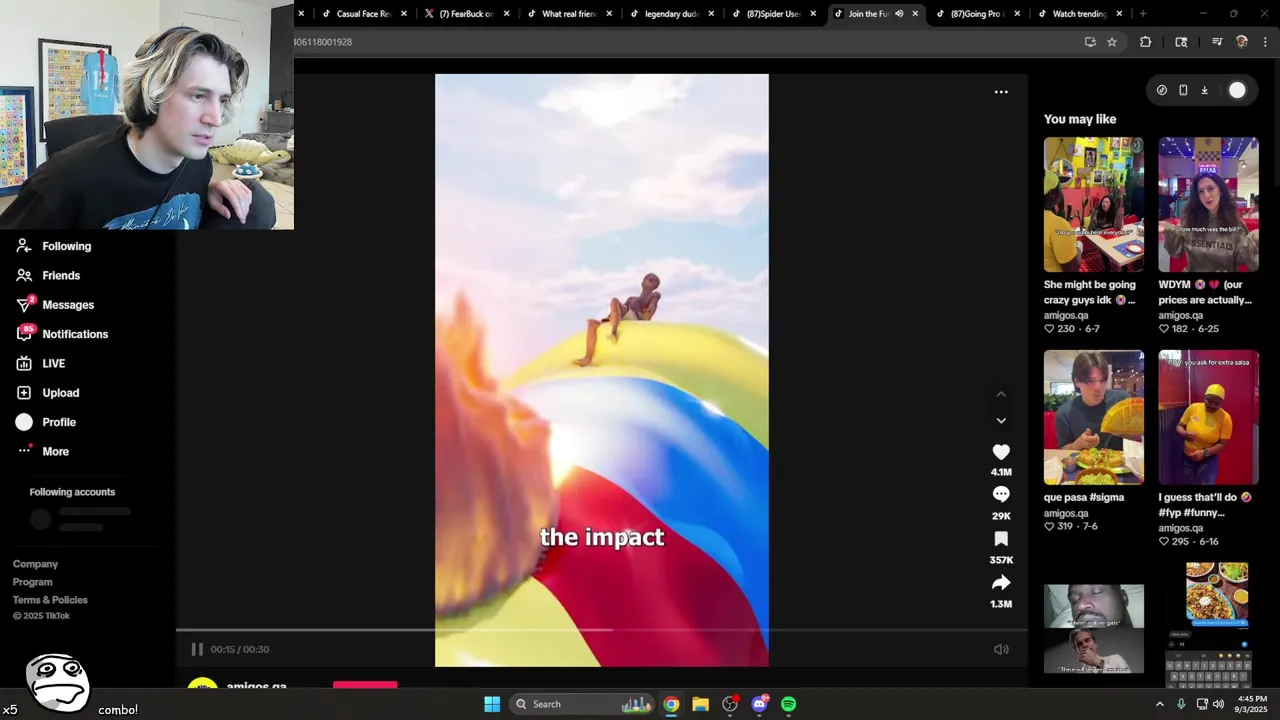Screen dimensions: 1280x720
Task: Click the coins icon in top-right pill
Action: pyautogui.click(x=1161, y=90)
